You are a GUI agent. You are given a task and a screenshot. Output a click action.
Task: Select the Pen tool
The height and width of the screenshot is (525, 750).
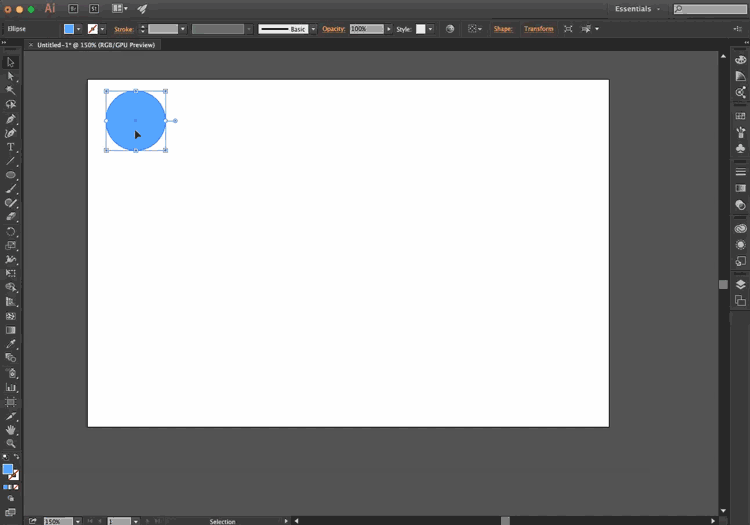pos(11,119)
